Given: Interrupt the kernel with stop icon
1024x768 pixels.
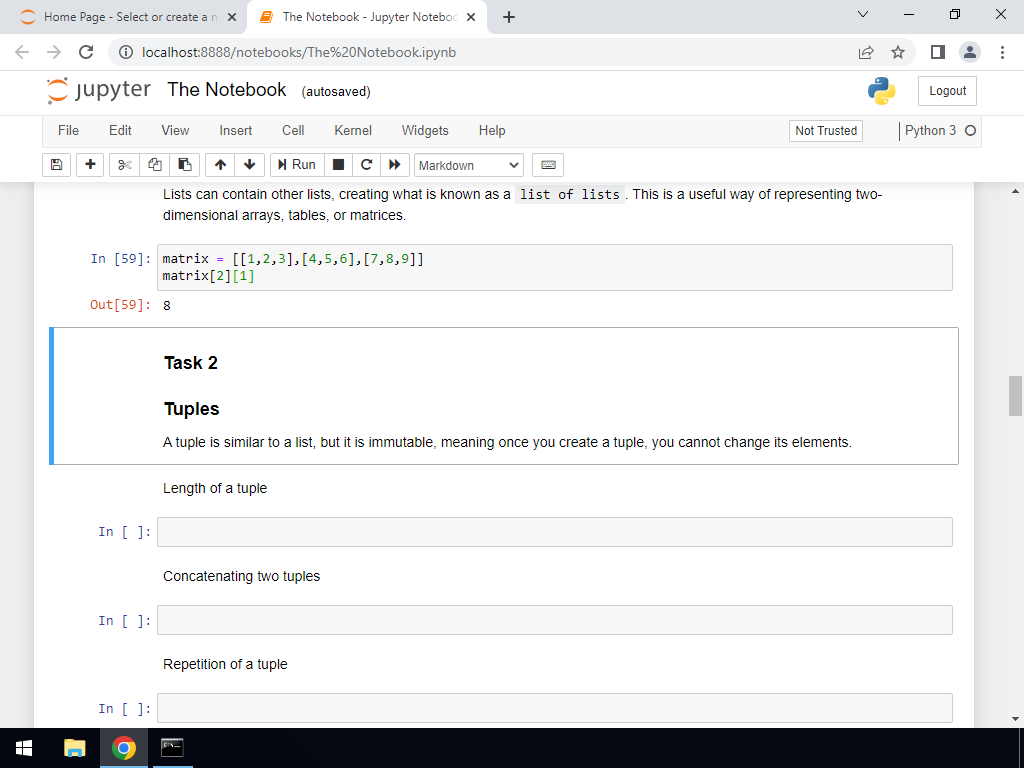Looking at the screenshot, I should [x=338, y=165].
